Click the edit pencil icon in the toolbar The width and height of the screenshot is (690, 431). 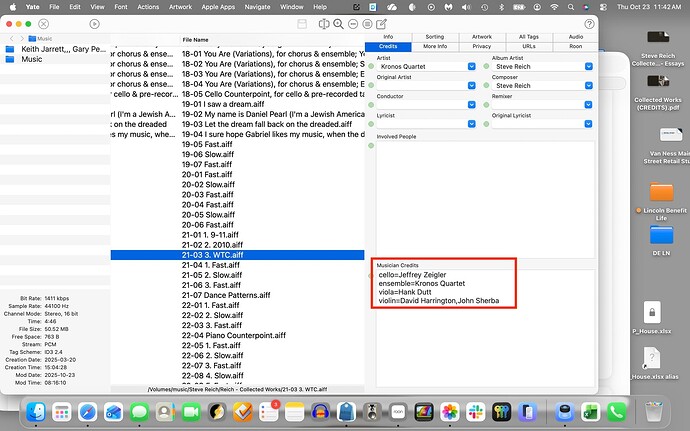(383, 22)
